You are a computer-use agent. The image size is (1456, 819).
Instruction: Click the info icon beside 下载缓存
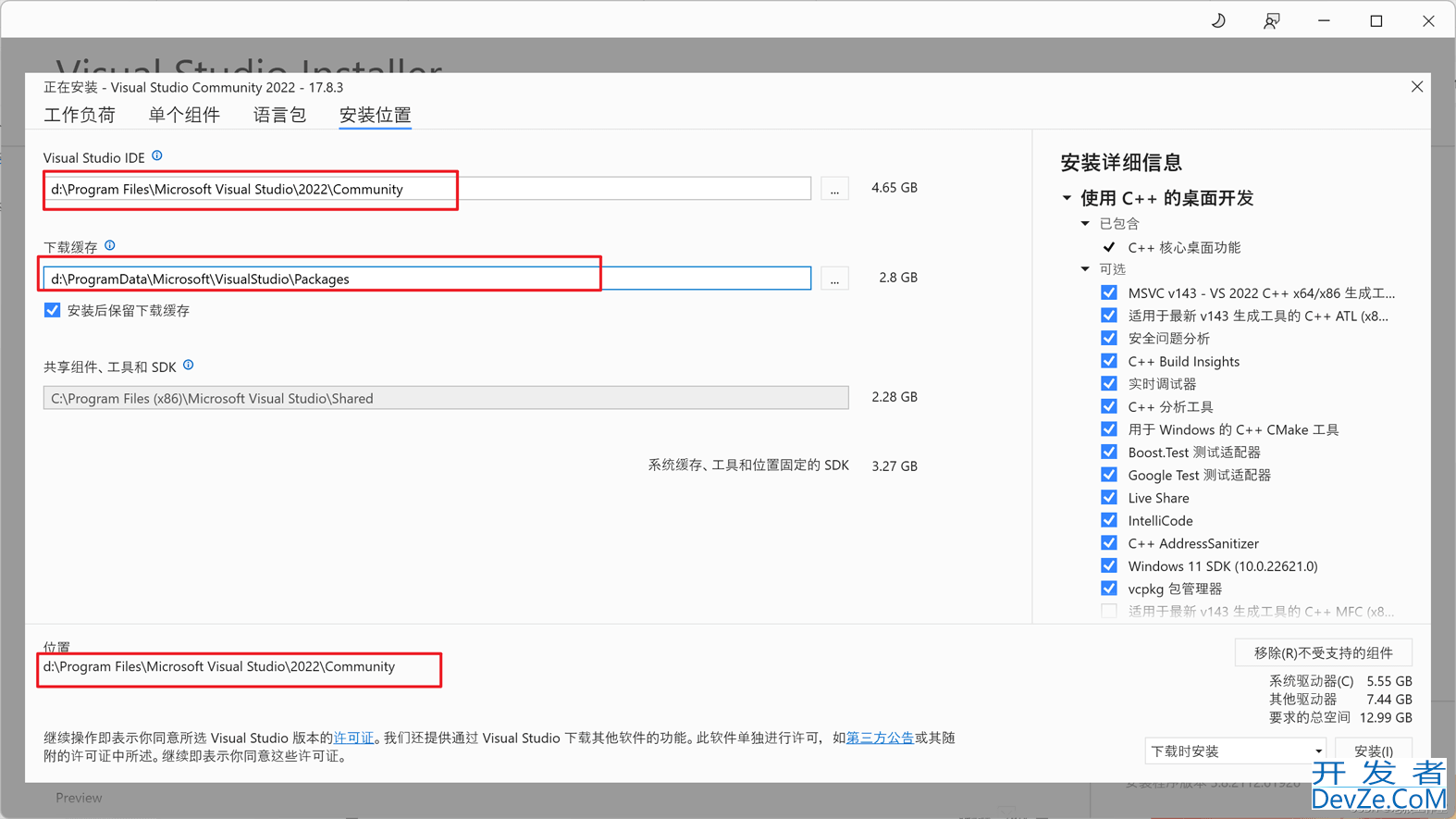click(x=110, y=245)
